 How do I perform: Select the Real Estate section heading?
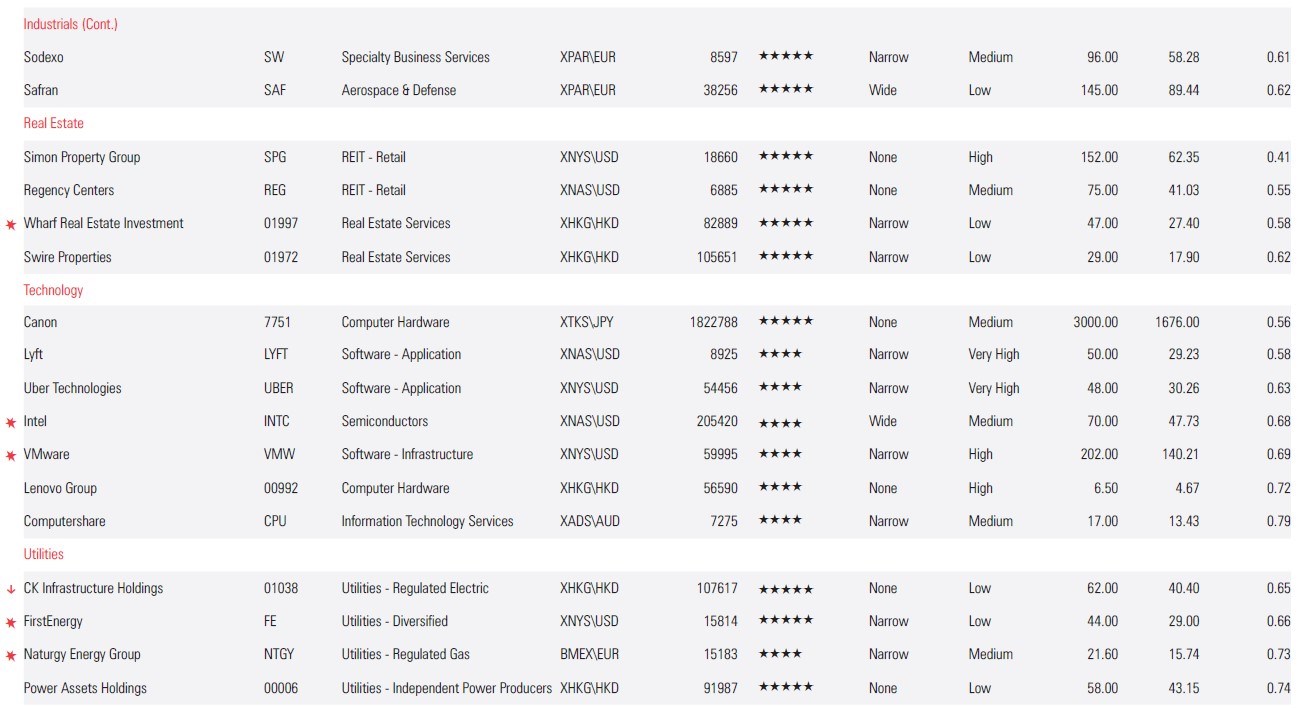[x=54, y=123]
